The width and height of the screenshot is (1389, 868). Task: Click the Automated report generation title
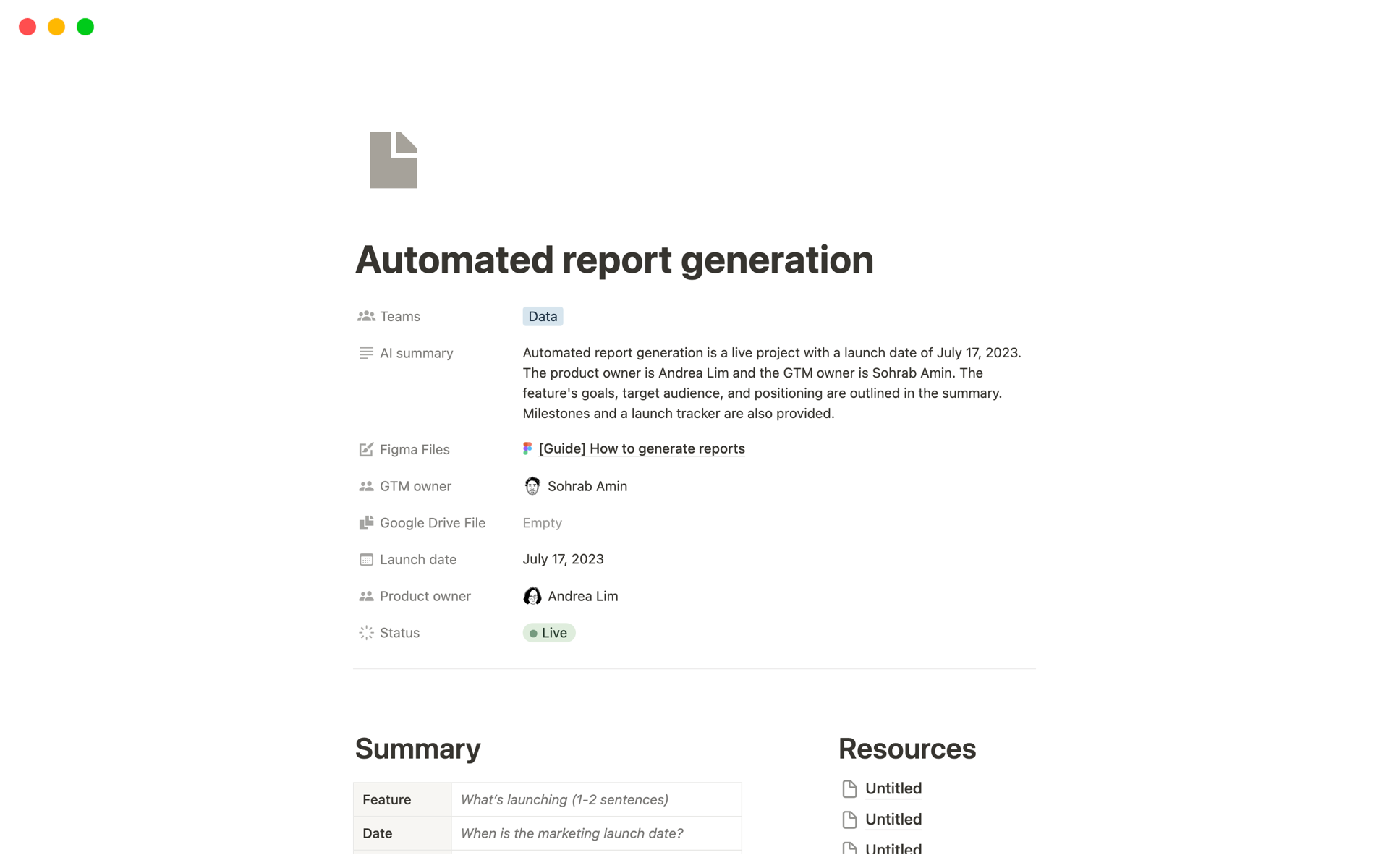pos(613,260)
